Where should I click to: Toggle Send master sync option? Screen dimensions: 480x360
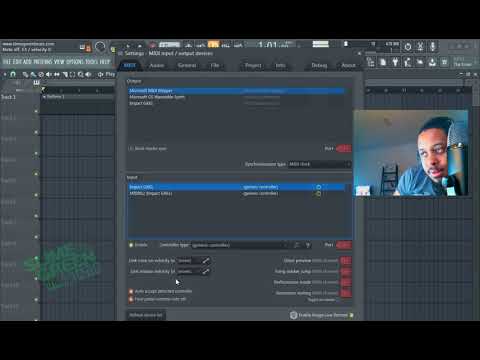click(x=148, y=148)
